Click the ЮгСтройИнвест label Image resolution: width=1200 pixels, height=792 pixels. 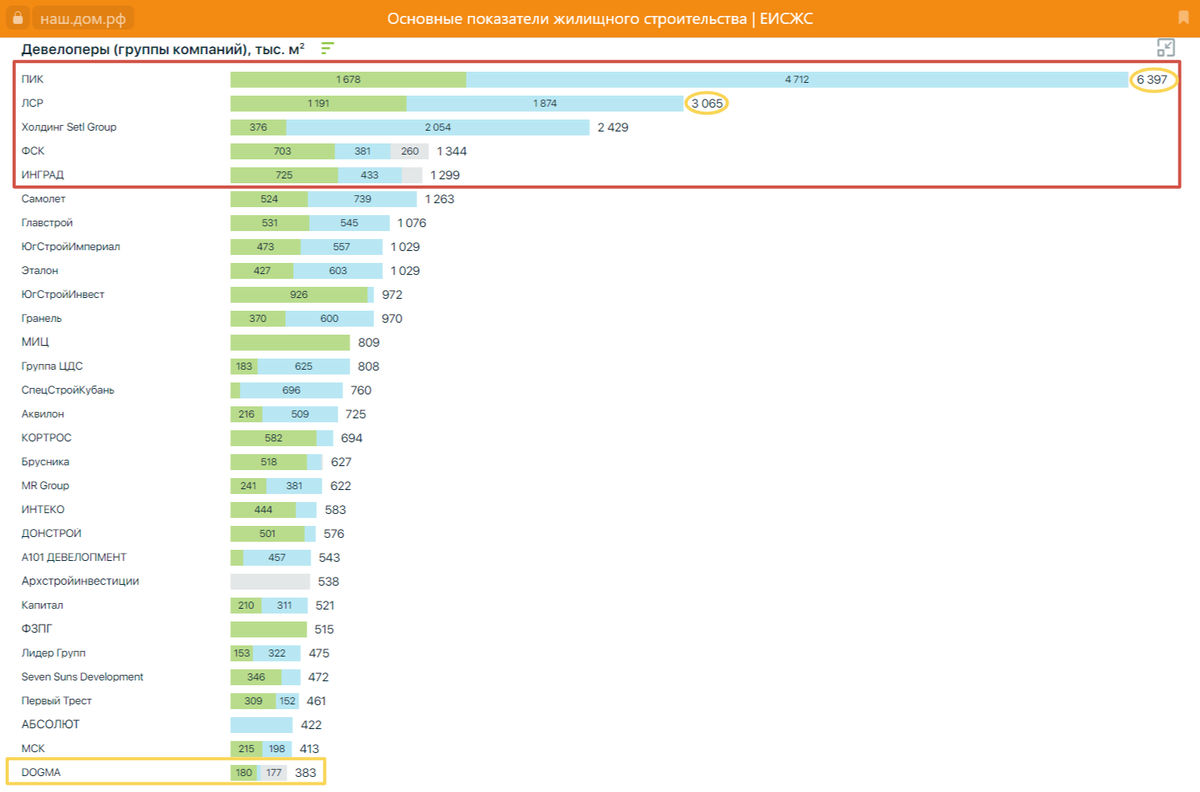[x=62, y=295]
